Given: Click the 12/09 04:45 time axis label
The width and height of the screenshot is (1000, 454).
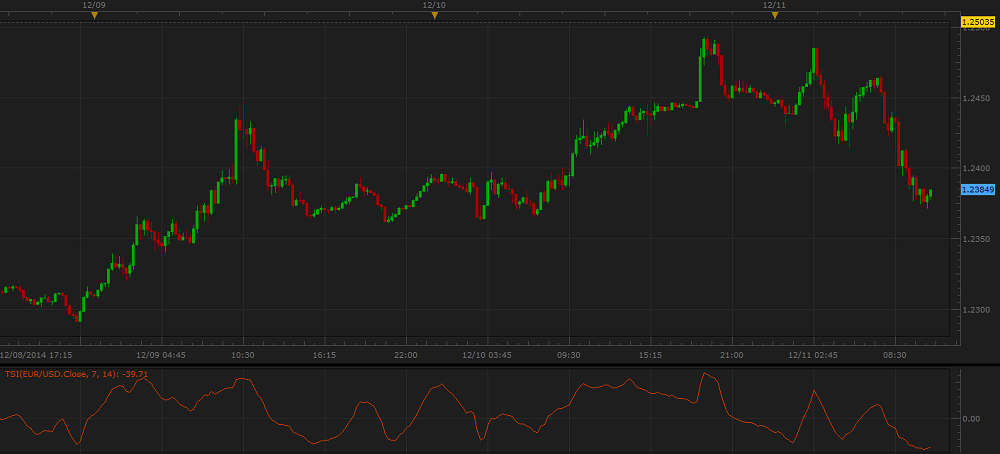Looking at the screenshot, I should 161,354.
